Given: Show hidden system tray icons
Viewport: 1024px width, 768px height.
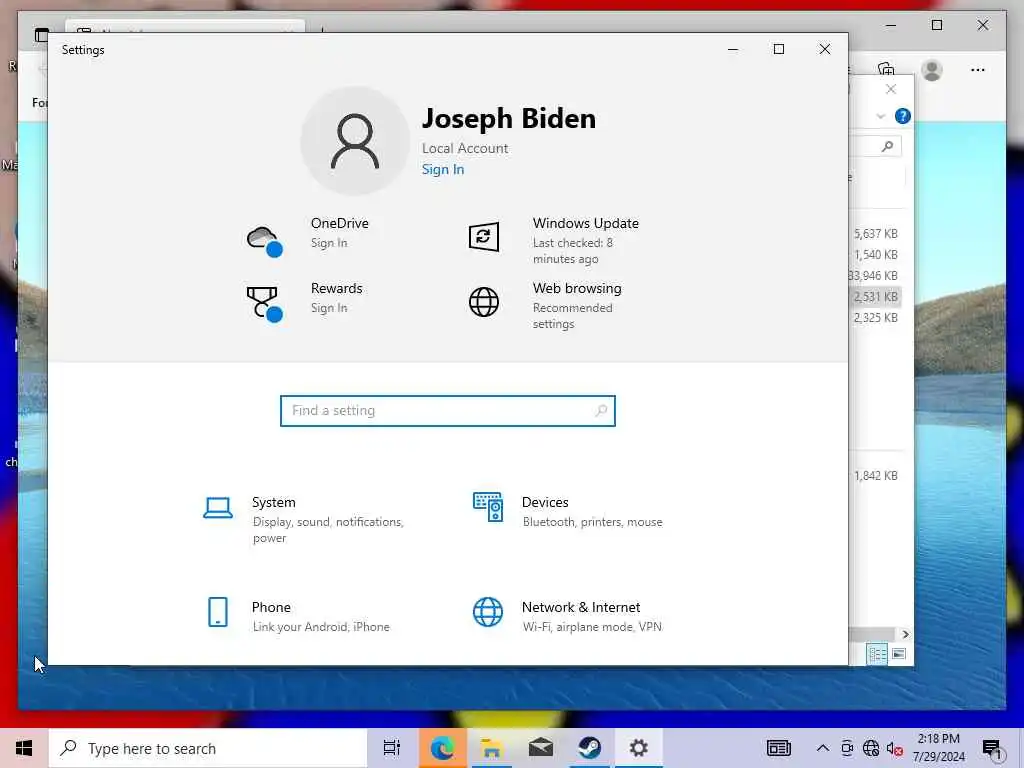Looking at the screenshot, I should pyautogui.click(x=823, y=748).
